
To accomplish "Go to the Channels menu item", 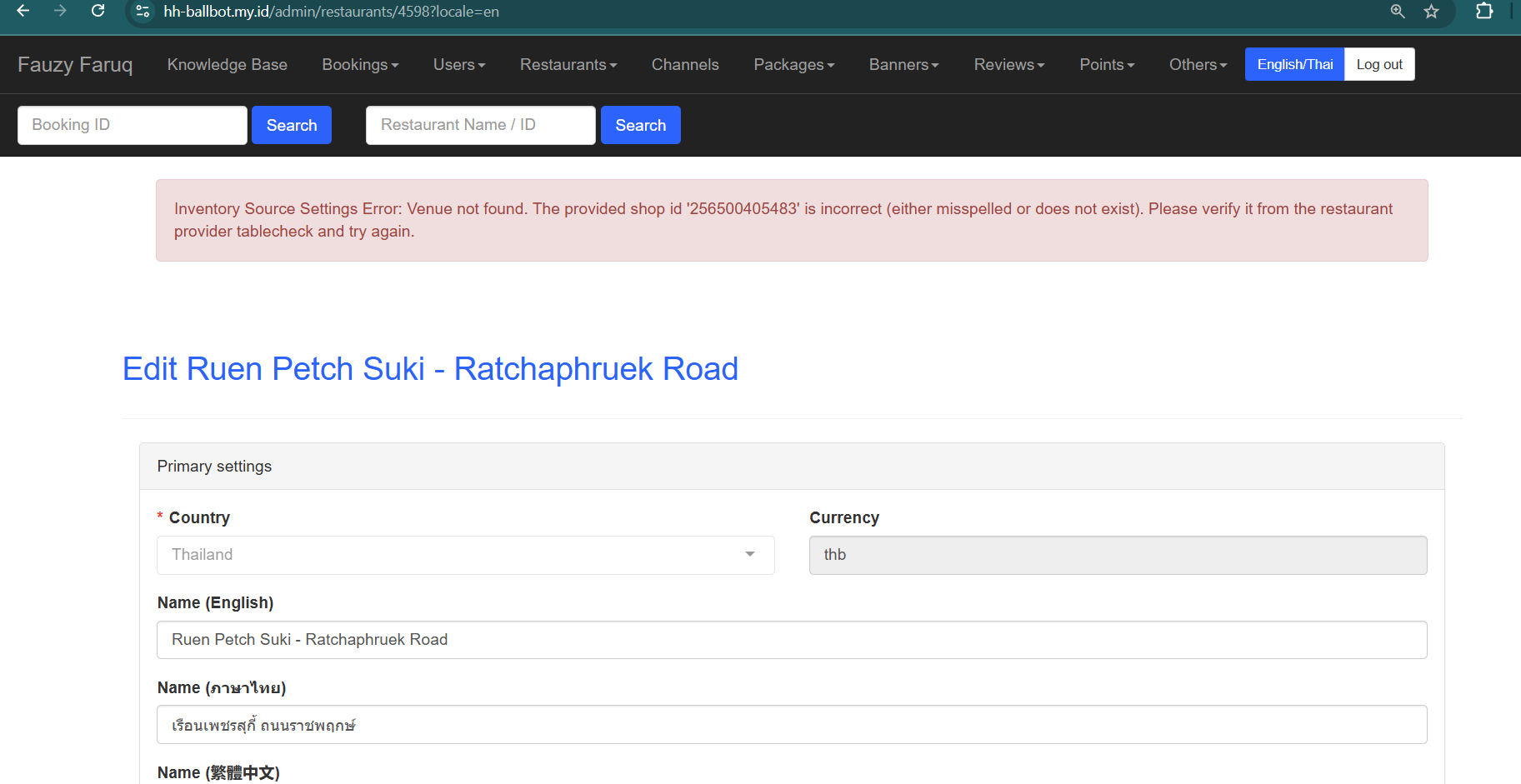I will click(685, 65).
